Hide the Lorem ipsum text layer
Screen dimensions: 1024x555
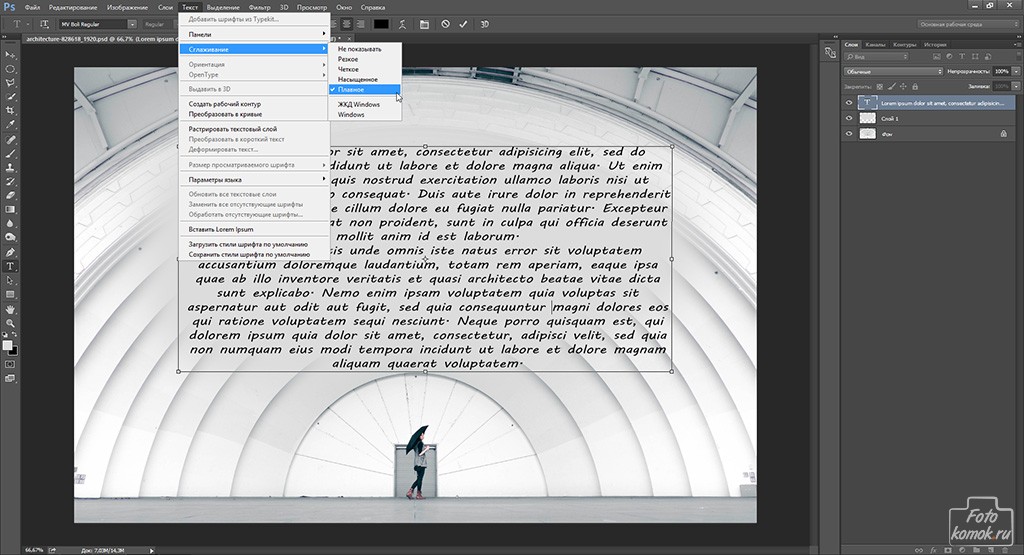[x=849, y=103]
